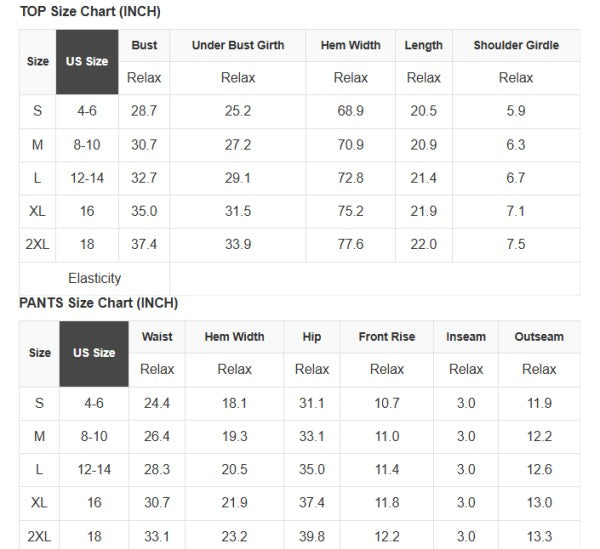Screen dimensions: 600x549
Task: Select the dark US Size header in top chart
Action: click(x=87, y=62)
